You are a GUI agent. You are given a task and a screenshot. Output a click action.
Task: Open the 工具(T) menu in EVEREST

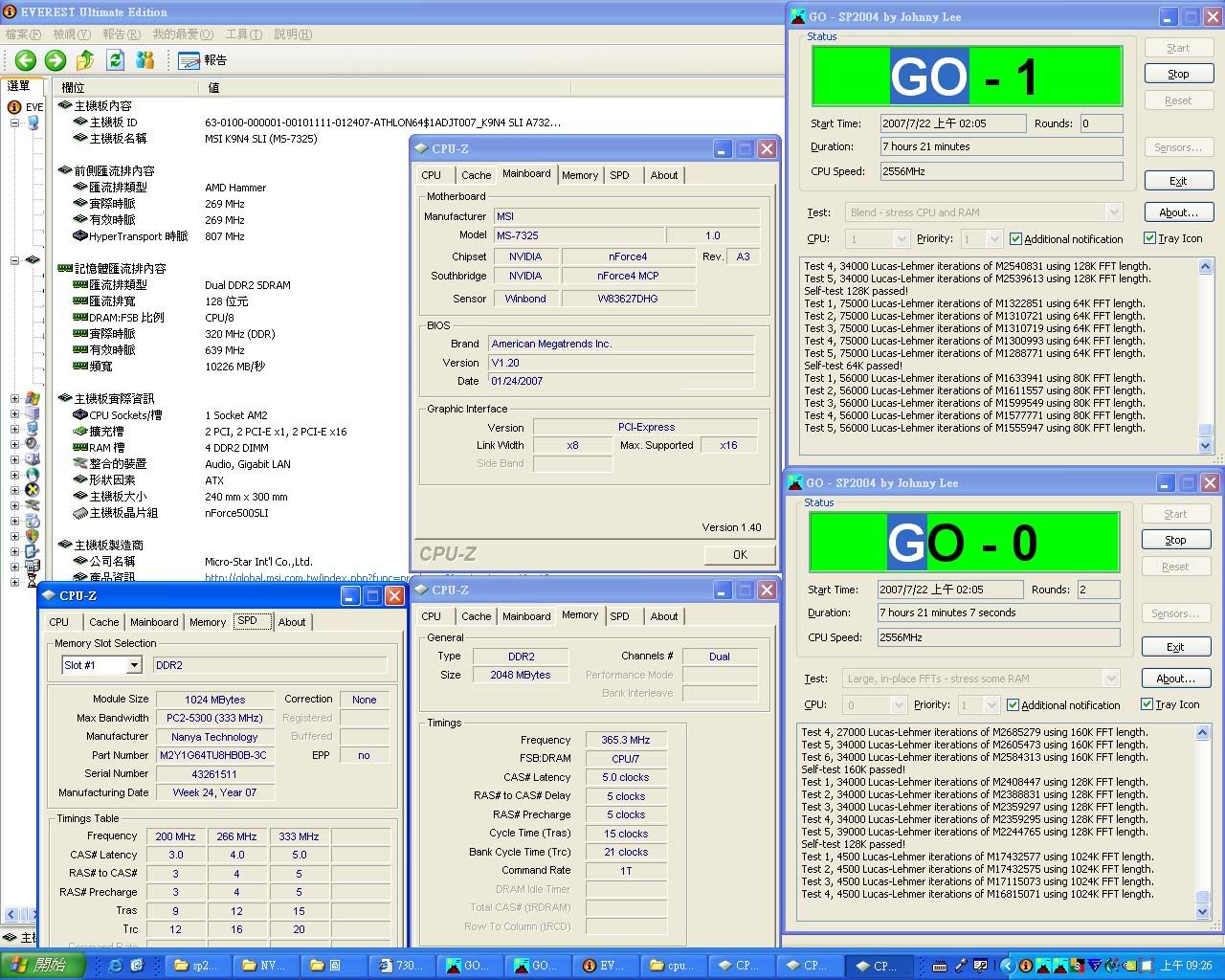coord(243,34)
